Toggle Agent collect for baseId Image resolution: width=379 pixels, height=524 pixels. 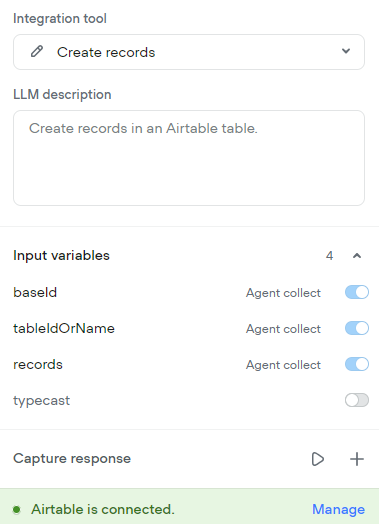pyautogui.click(x=357, y=292)
